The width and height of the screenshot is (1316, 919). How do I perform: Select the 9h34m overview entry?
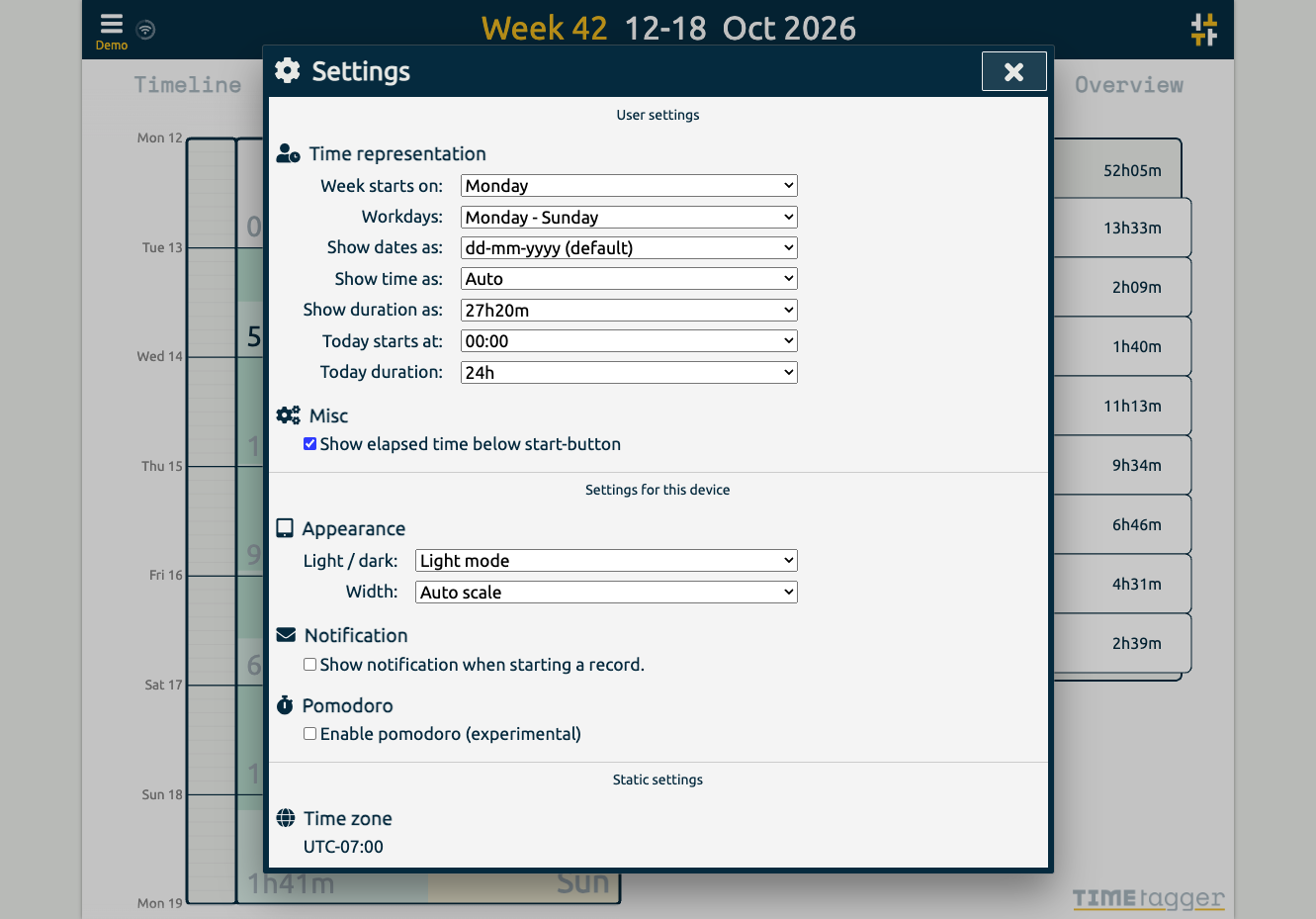pyautogui.click(x=1122, y=465)
